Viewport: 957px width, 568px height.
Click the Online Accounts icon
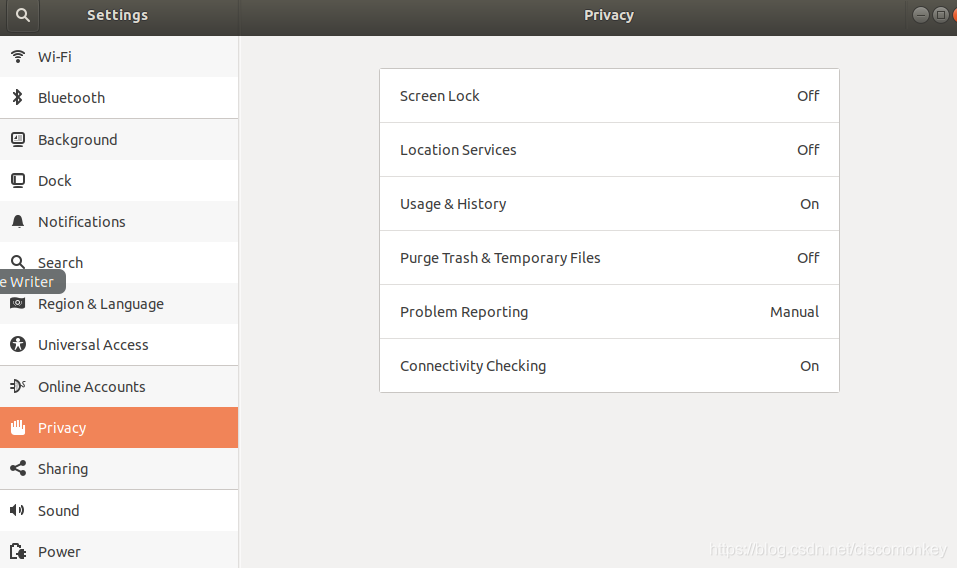(x=18, y=386)
